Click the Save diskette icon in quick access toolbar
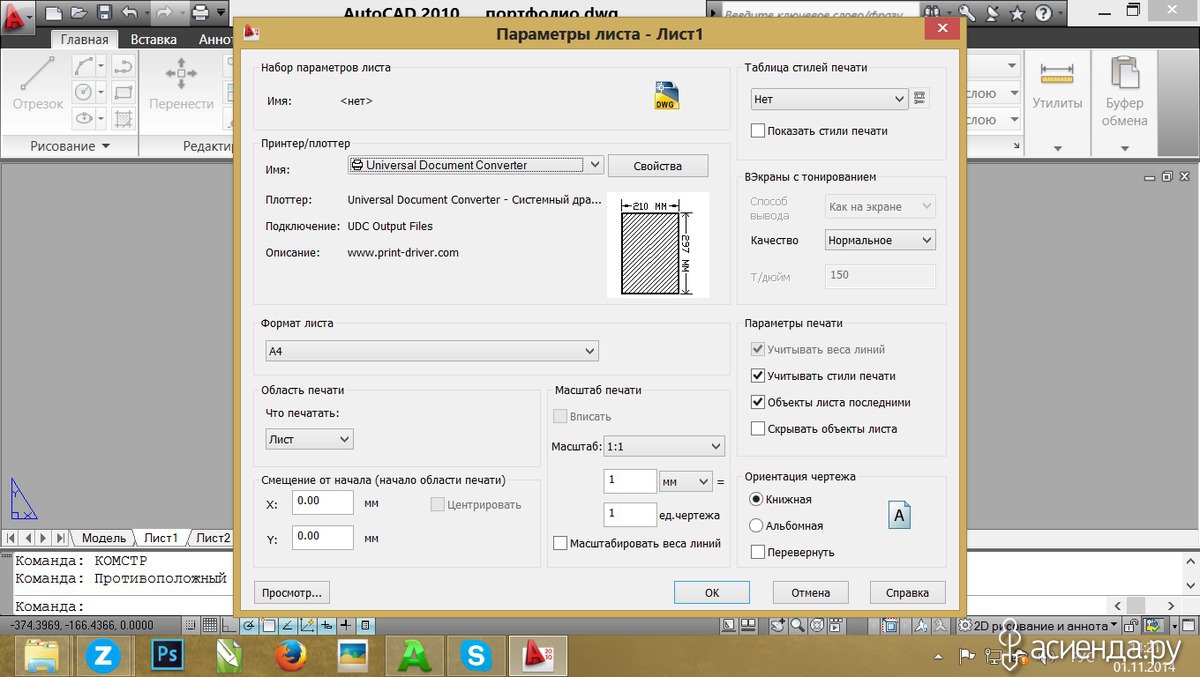The image size is (1200, 677). pyautogui.click(x=102, y=14)
